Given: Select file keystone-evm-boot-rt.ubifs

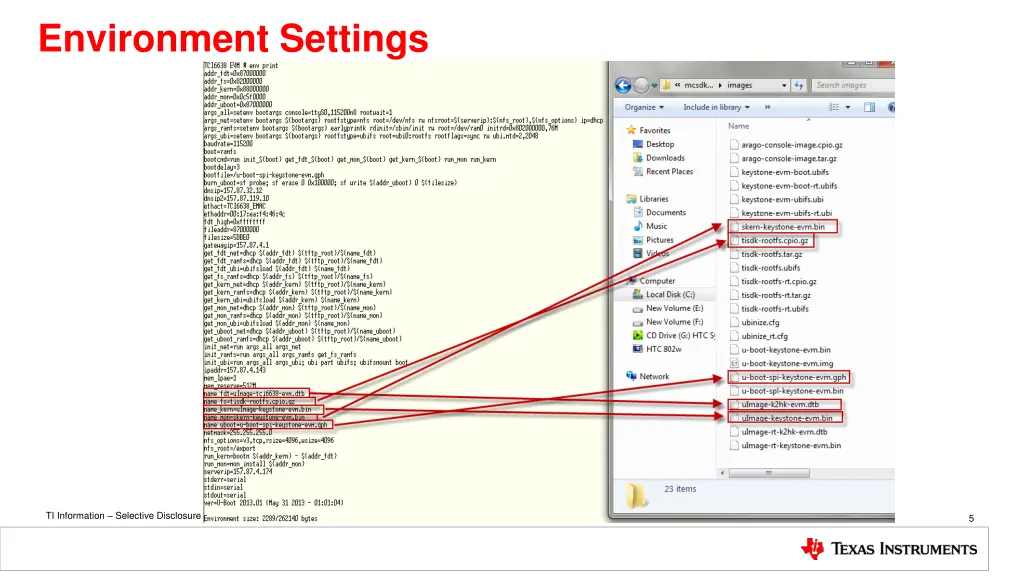Looking at the screenshot, I should (789, 186).
